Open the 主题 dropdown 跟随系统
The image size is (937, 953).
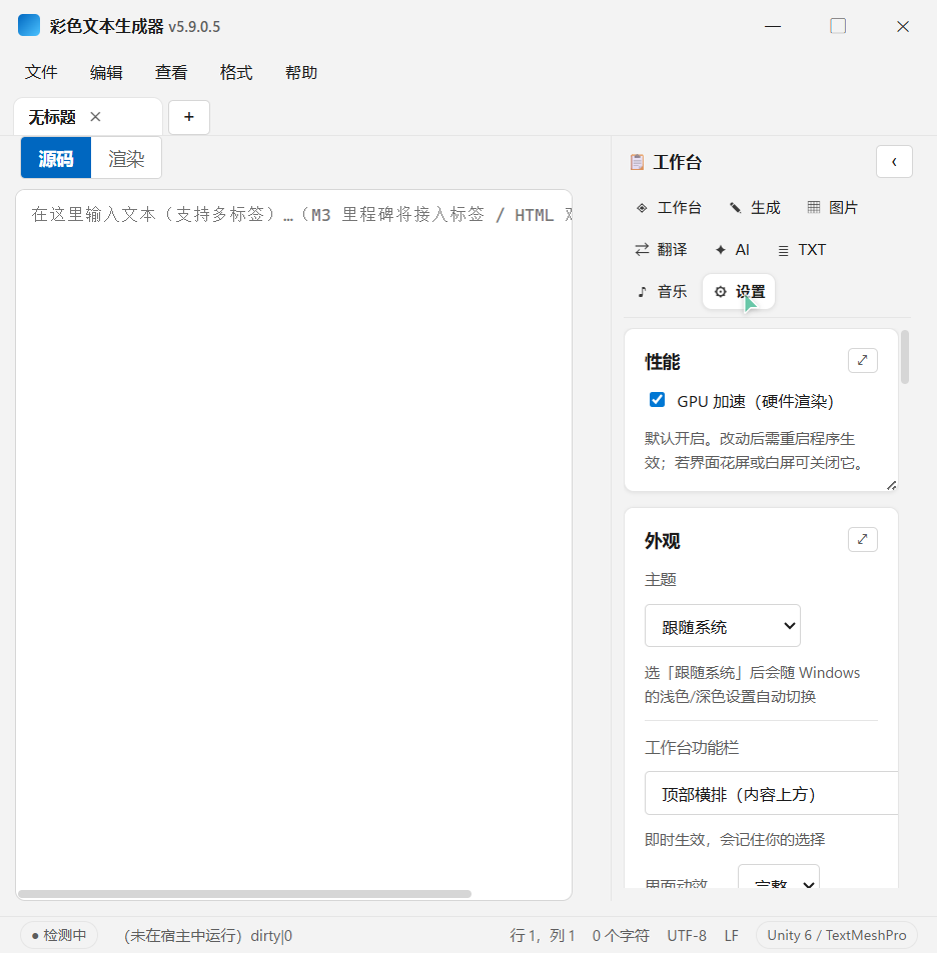(x=722, y=625)
